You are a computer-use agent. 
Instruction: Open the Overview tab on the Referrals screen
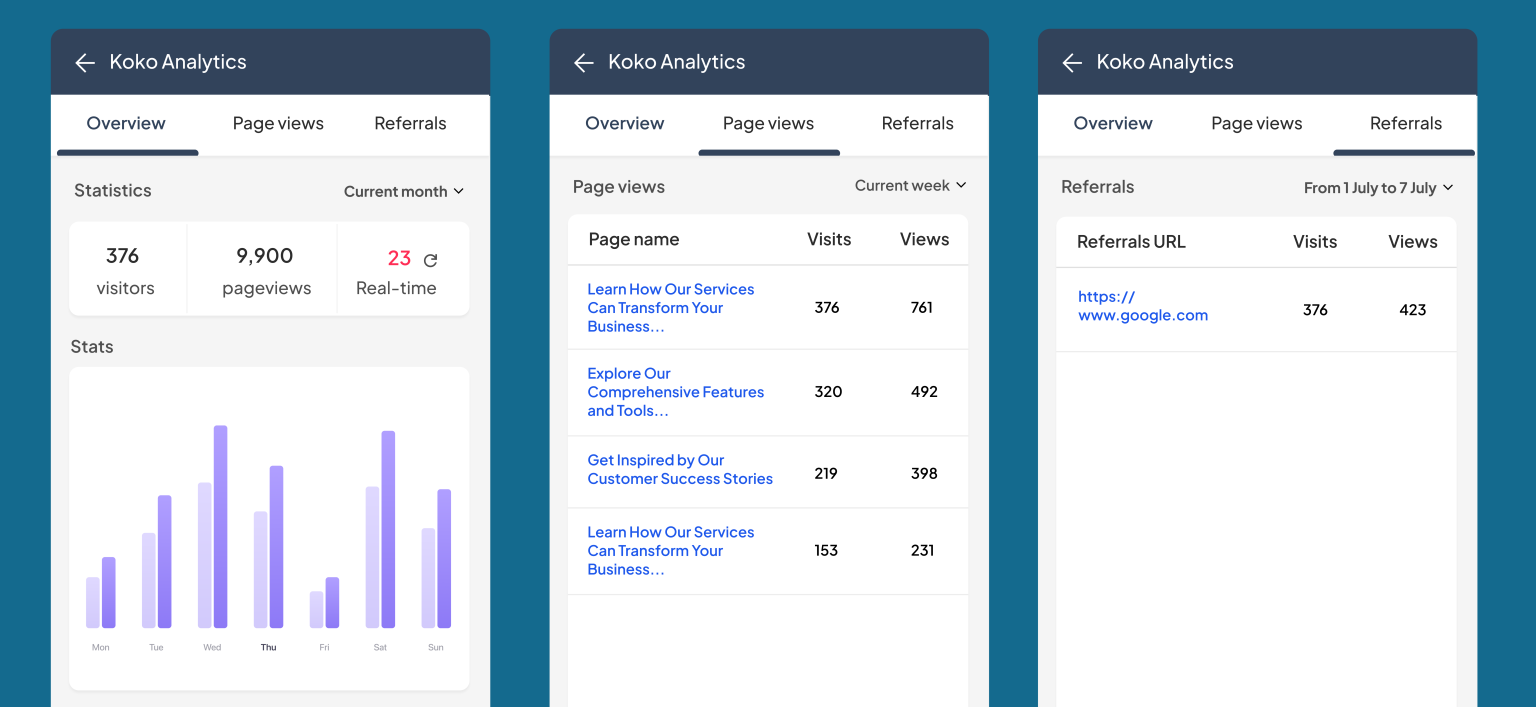1113,123
